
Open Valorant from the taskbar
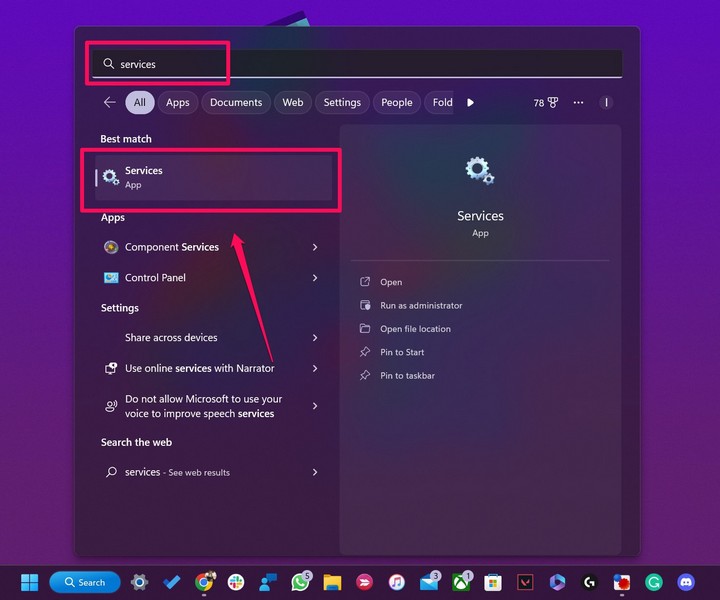pos(525,583)
